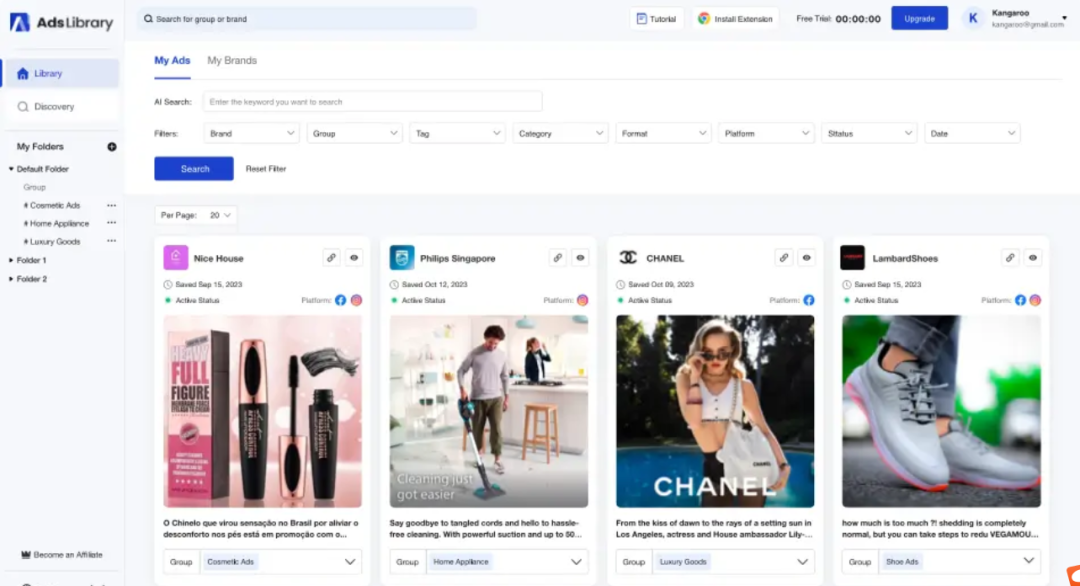Screen dimensions: 1080x586
Task: Open Home Appliance group options menu
Action: coord(112,223)
